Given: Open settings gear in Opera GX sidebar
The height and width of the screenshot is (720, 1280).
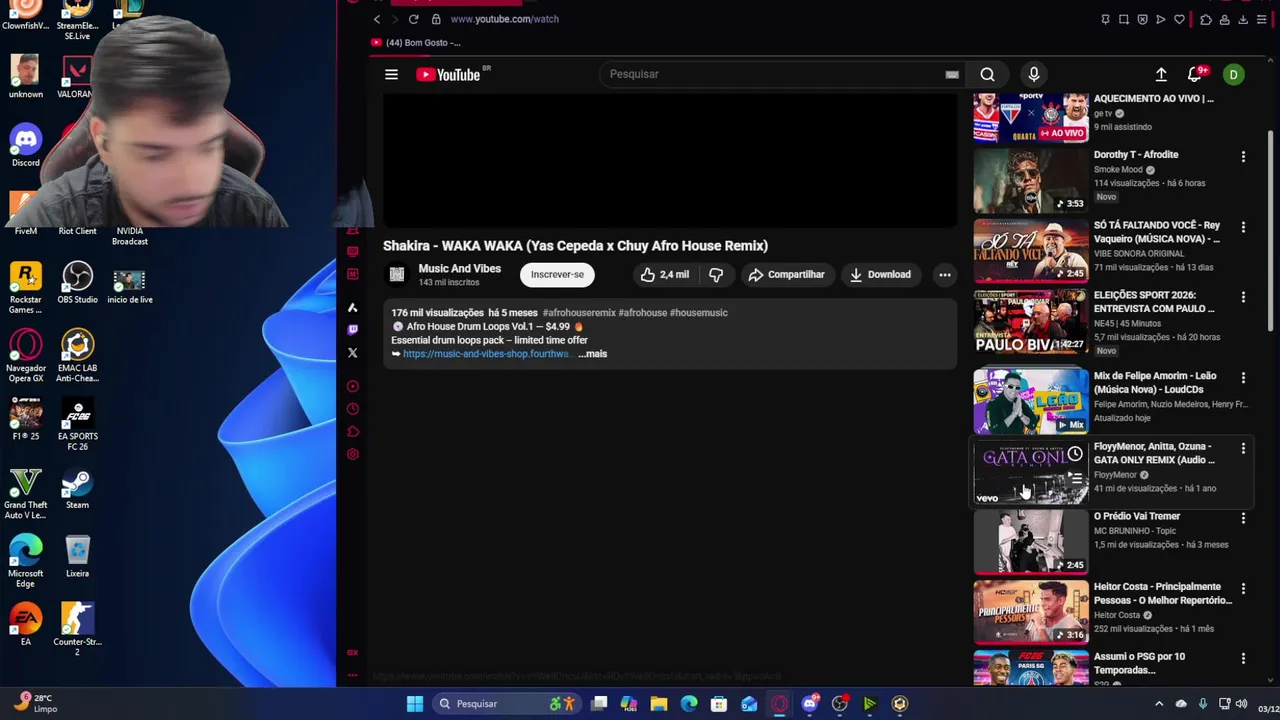Looking at the screenshot, I should (352, 454).
